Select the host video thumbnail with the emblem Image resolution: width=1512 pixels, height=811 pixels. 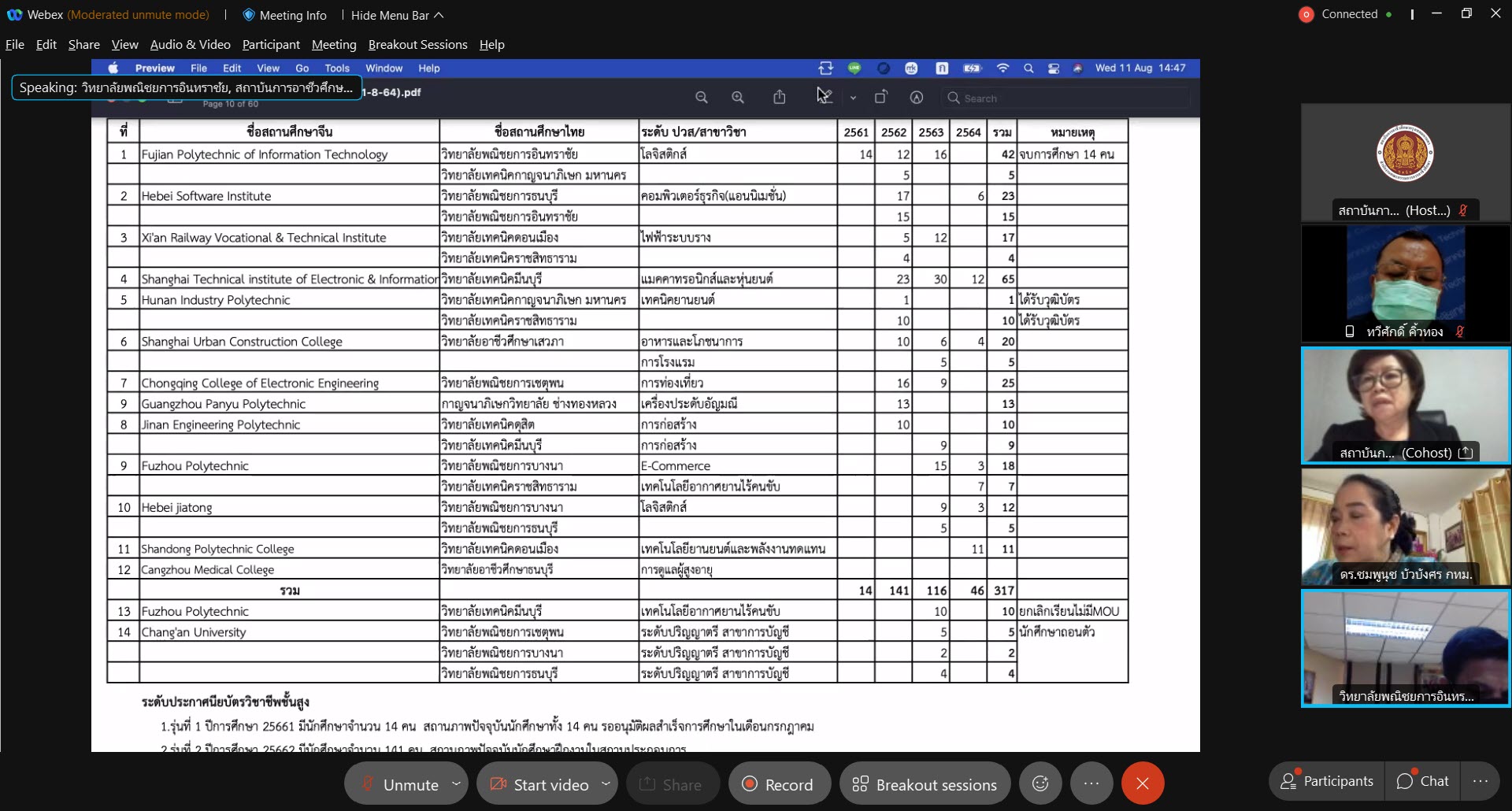click(x=1406, y=163)
